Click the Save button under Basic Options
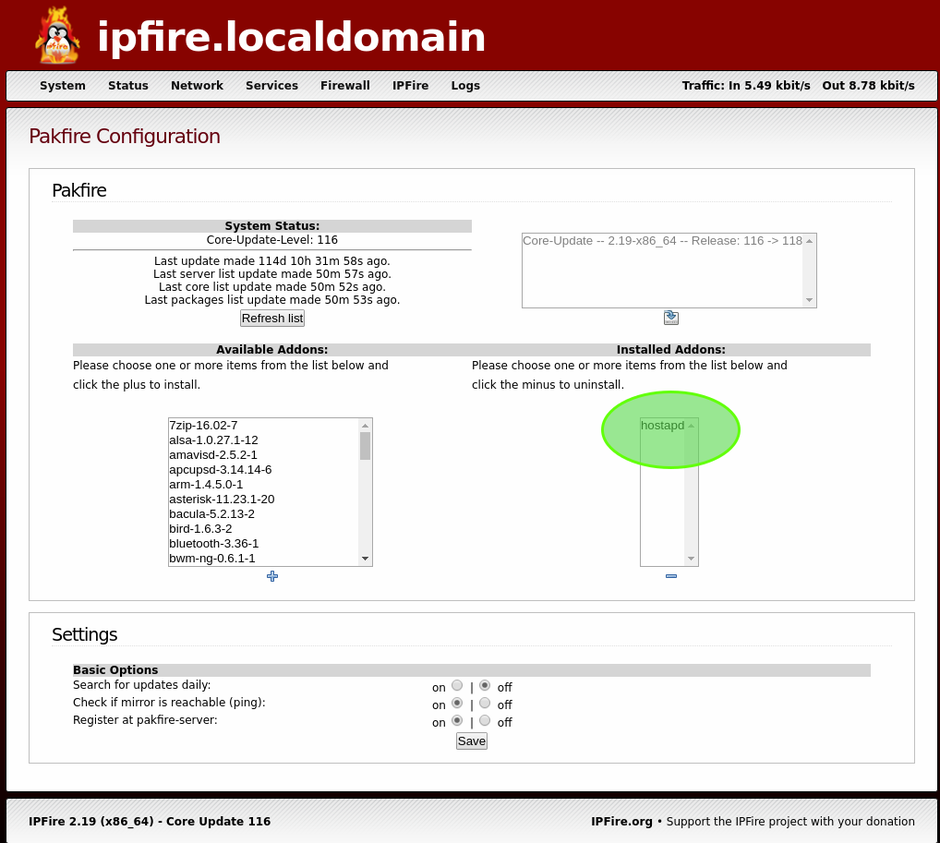 471,741
